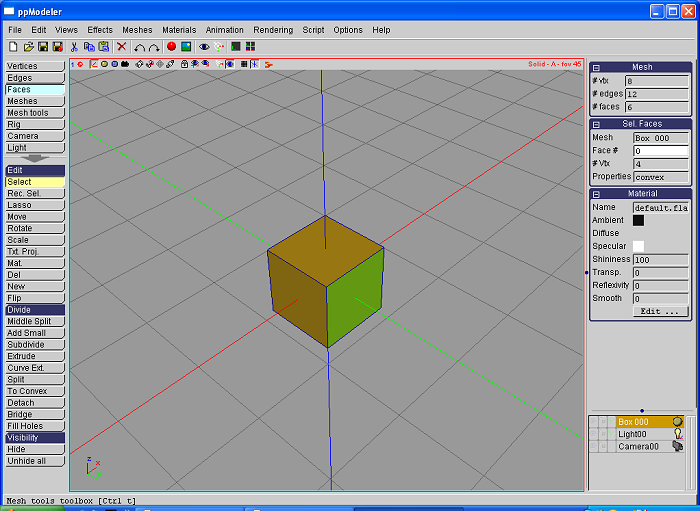Click the Cut scissors icon
Image resolution: width=700 pixels, height=511 pixels.
(74, 47)
